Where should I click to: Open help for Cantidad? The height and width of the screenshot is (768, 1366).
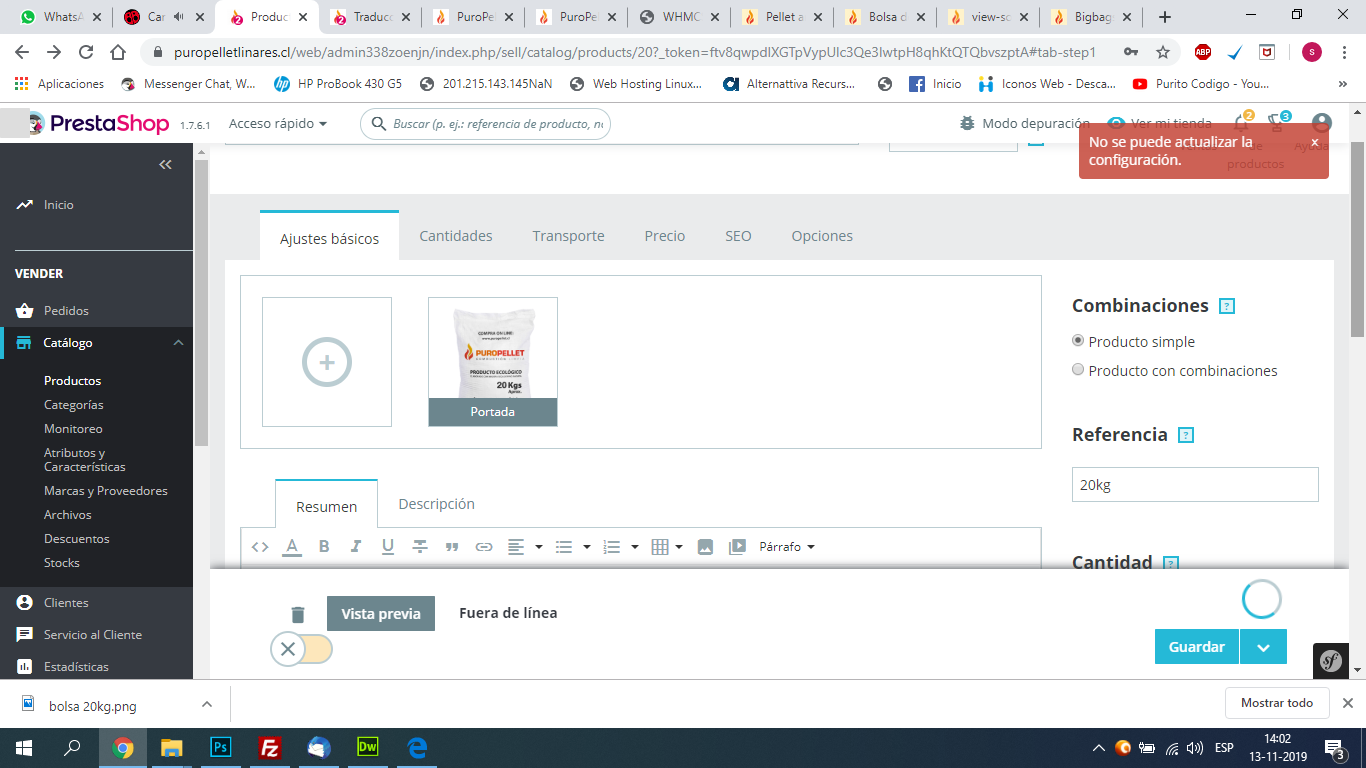[1171, 563]
